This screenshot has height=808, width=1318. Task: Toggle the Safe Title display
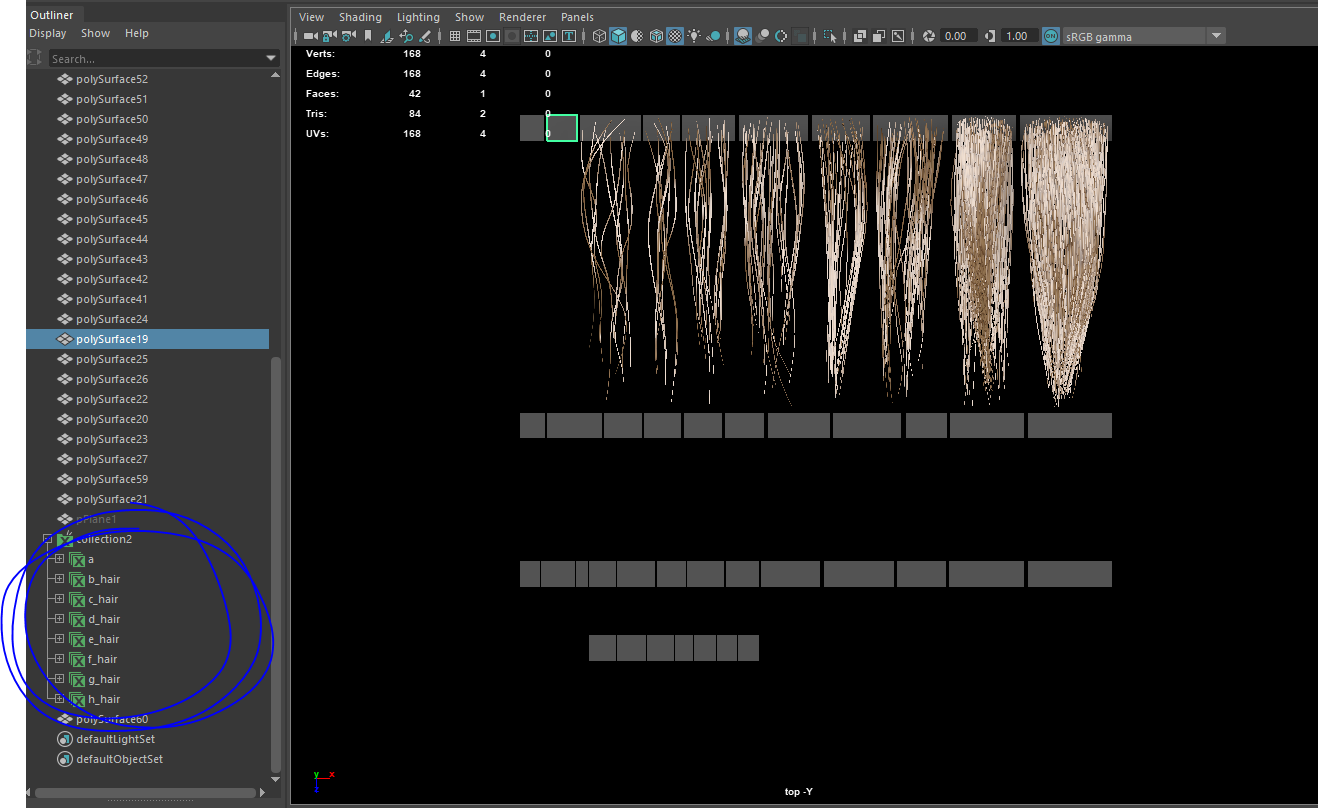click(x=569, y=36)
